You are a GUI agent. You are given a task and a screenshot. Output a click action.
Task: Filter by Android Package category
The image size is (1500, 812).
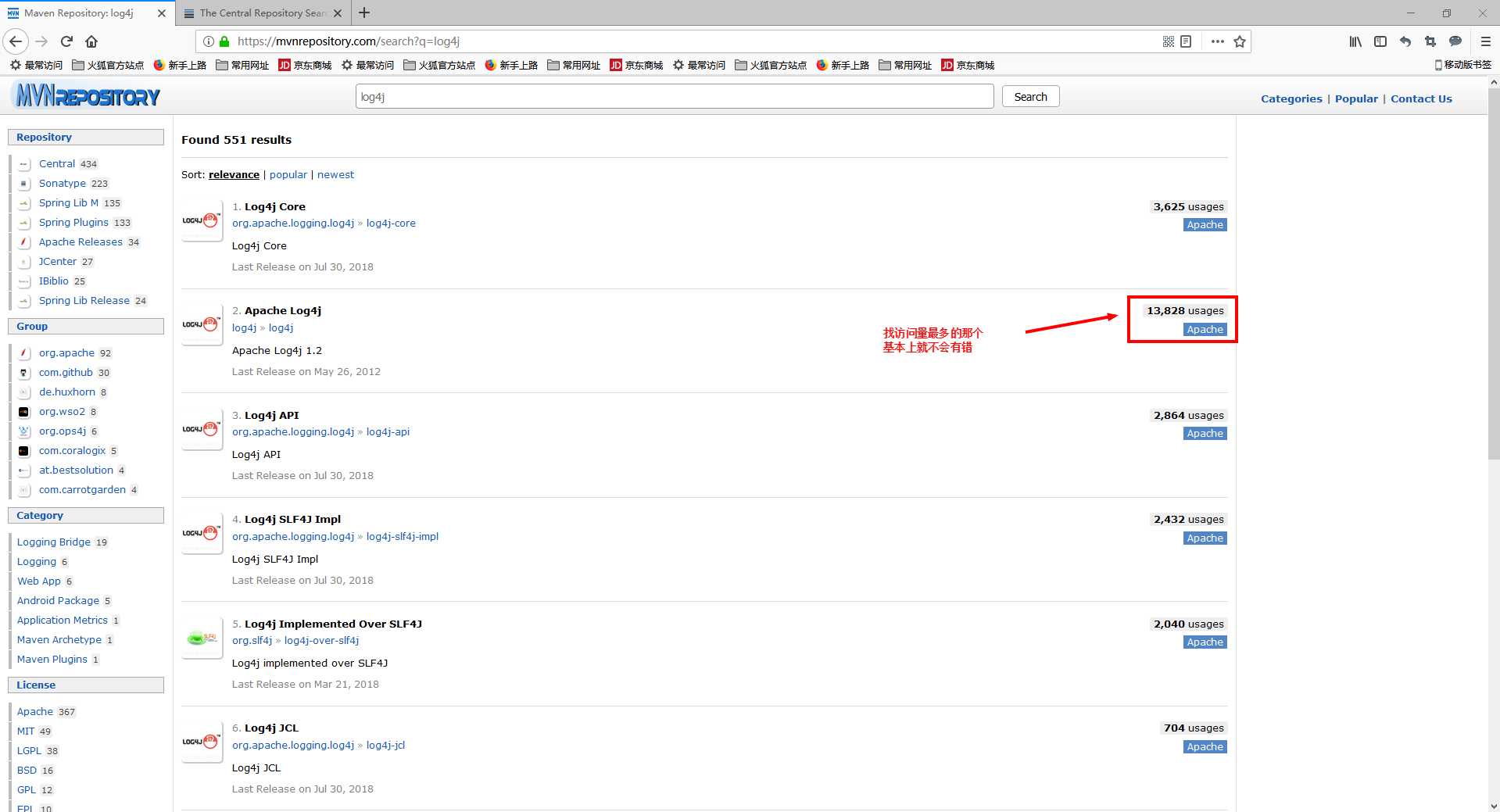[x=58, y=600]
